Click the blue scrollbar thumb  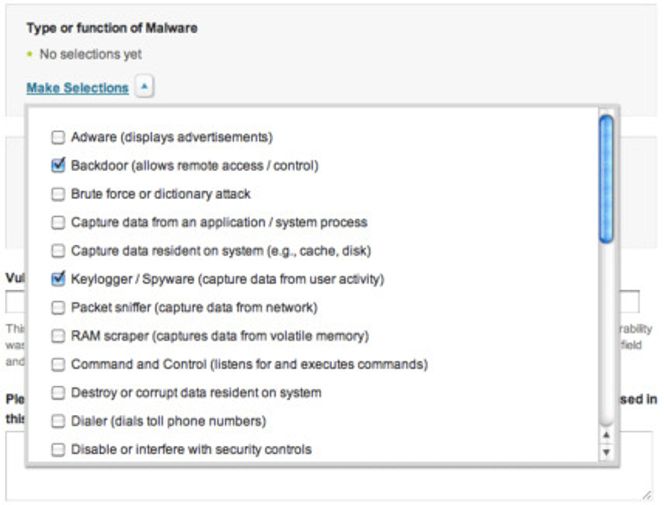coord(605,178)
